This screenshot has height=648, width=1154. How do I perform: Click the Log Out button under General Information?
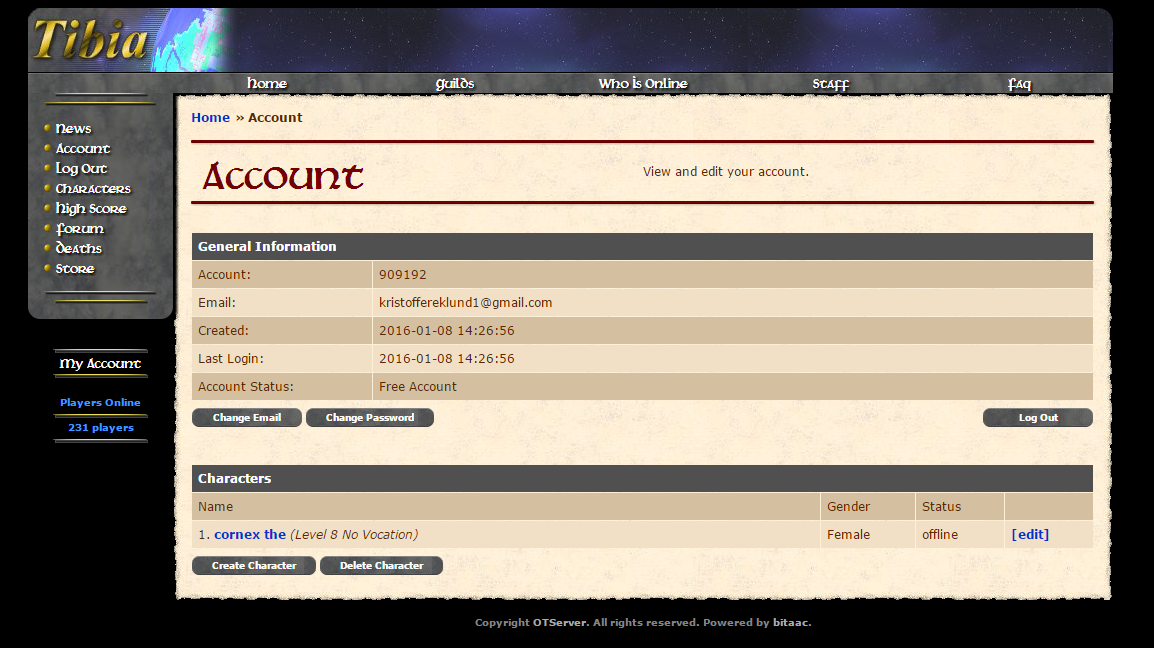tap(1038, 418)
